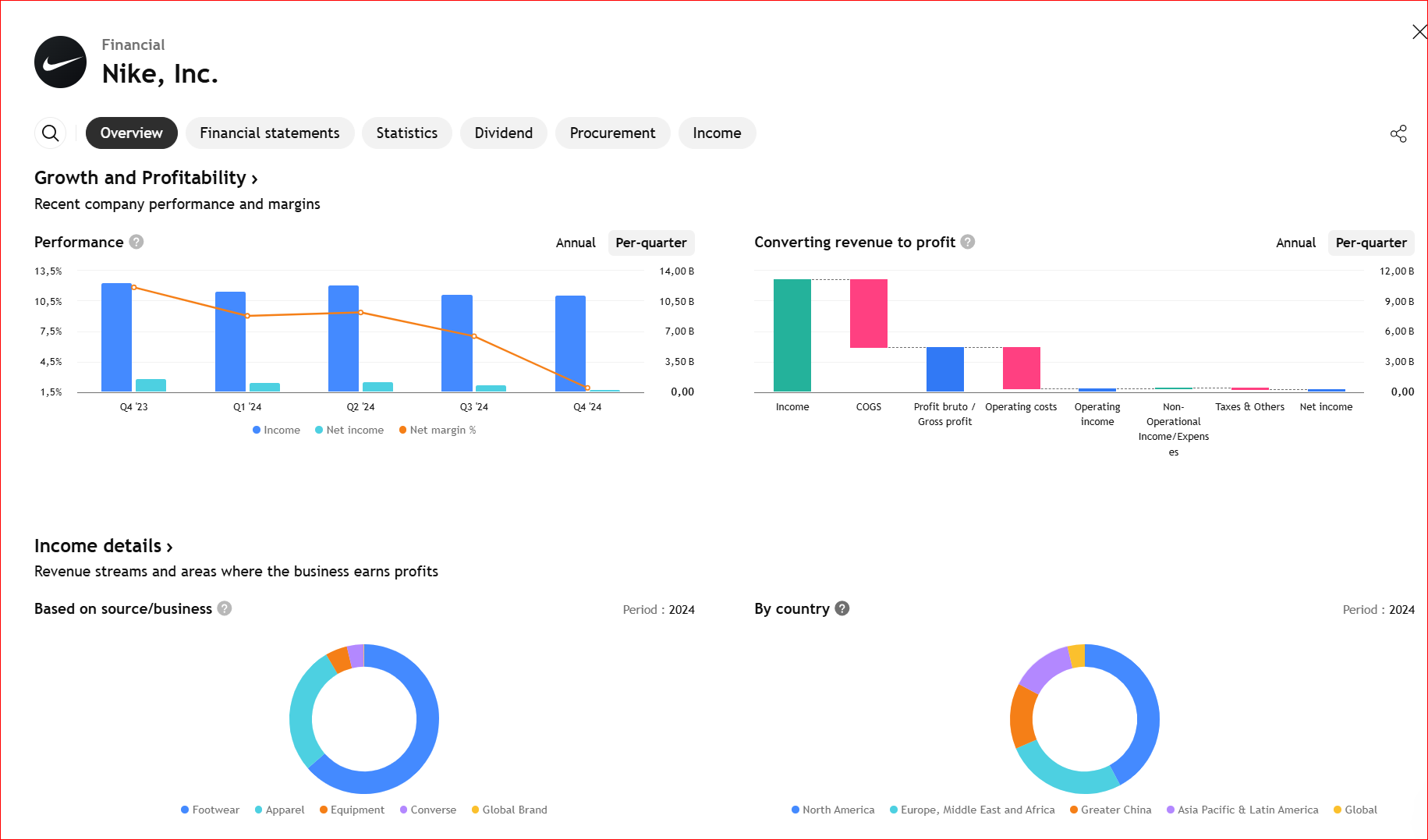Switch to the Statistics tab
1428x840 pixels.
[406, 133]
